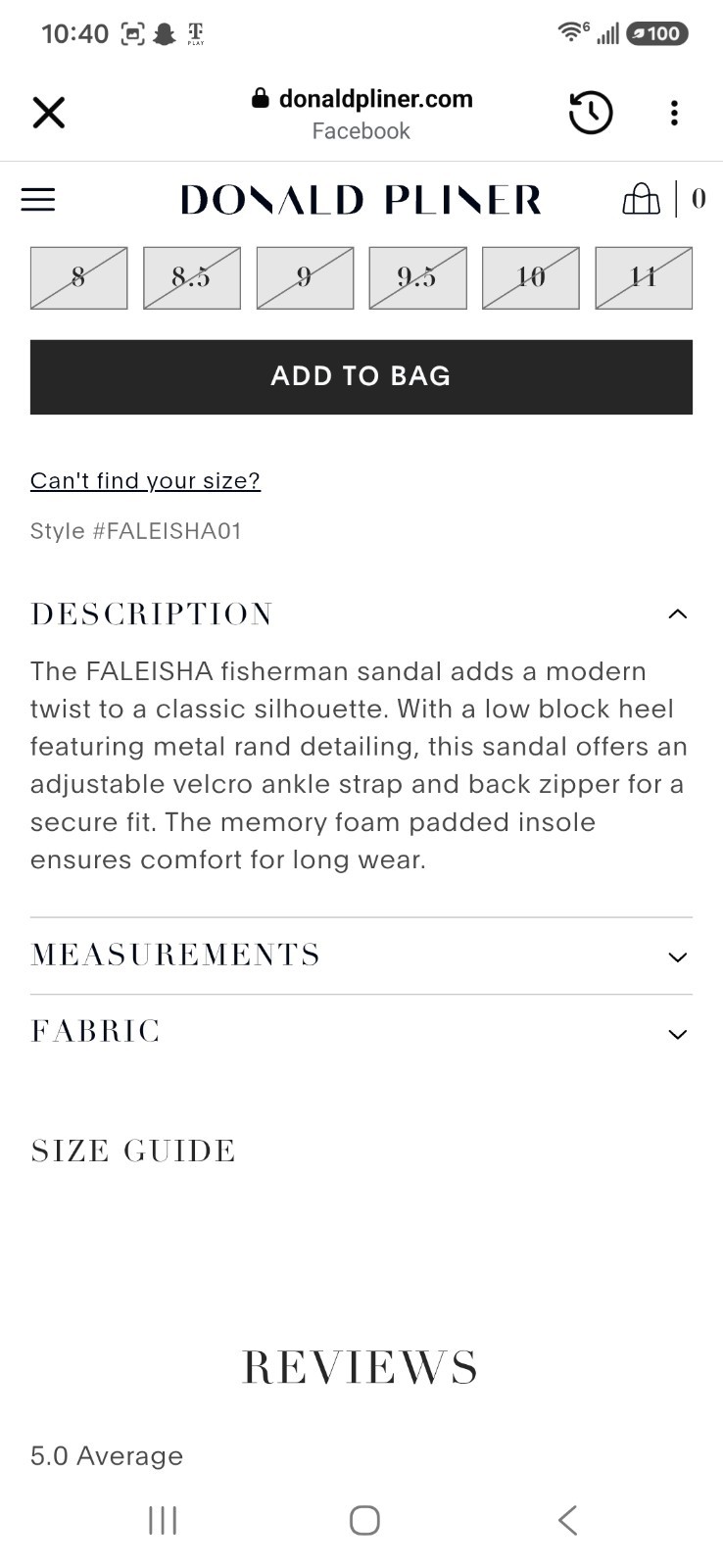Image resolution: width=723 pixels, height=1568 pixels.
Task: Open the shopping bag icon
Action: click(641, 199)
